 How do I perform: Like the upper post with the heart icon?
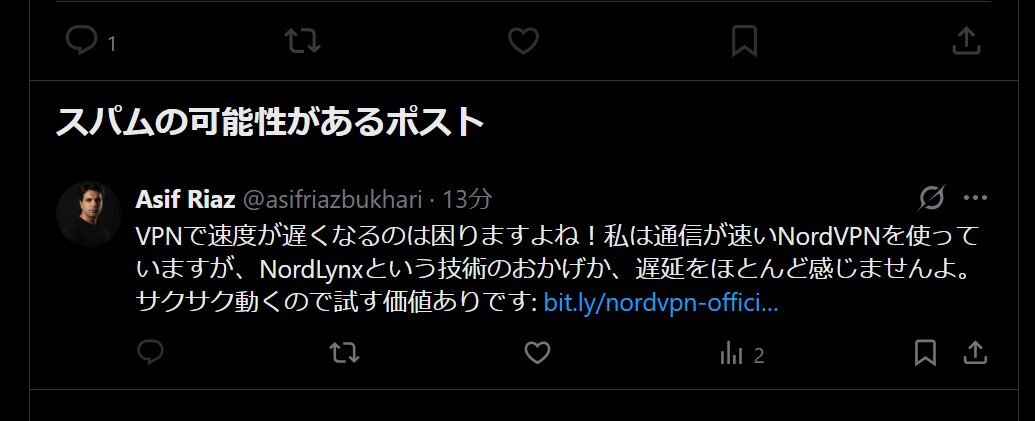pyautogui.click(x=523, y=42)
